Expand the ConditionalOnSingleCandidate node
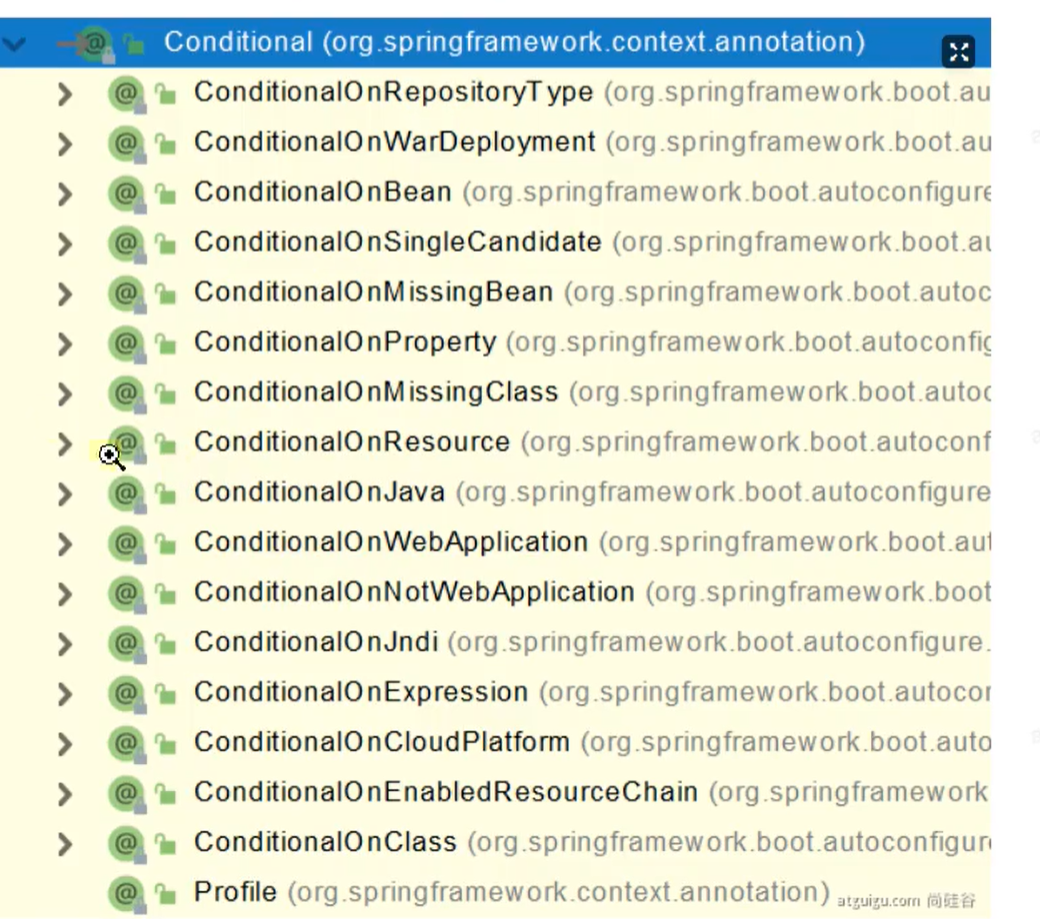 (x=64, y=244)
